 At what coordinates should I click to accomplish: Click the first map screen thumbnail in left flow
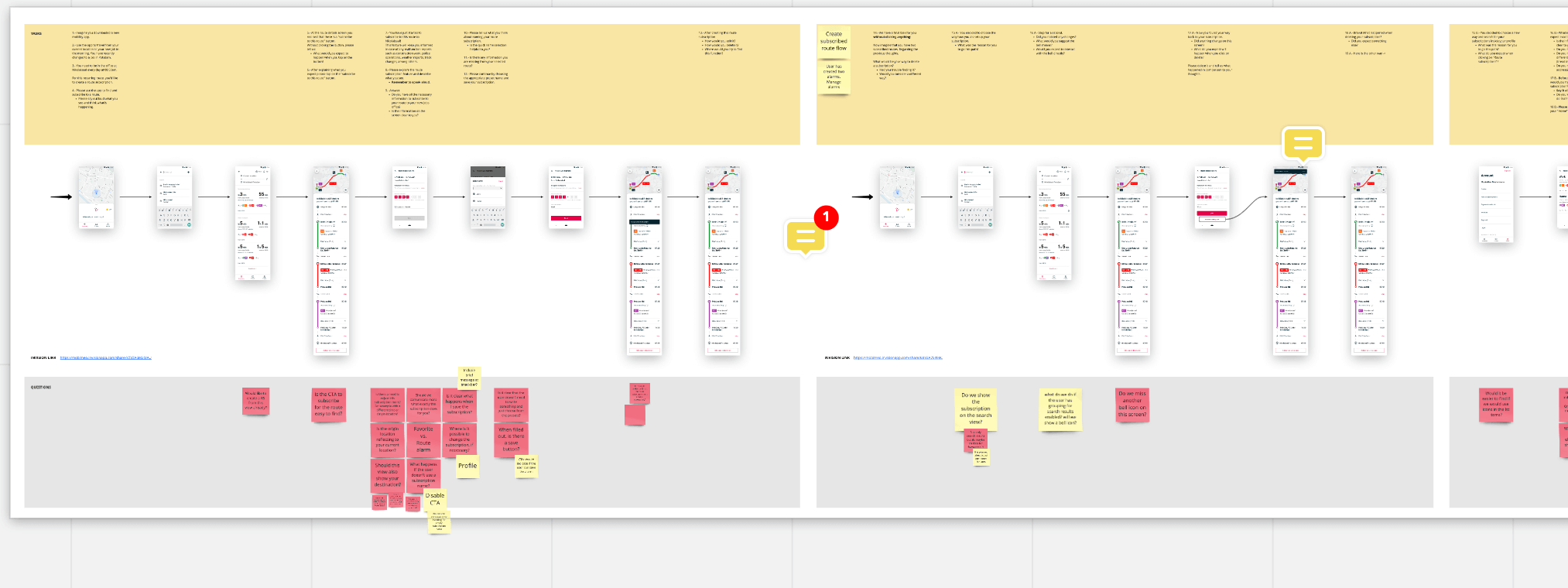[97, 197]
